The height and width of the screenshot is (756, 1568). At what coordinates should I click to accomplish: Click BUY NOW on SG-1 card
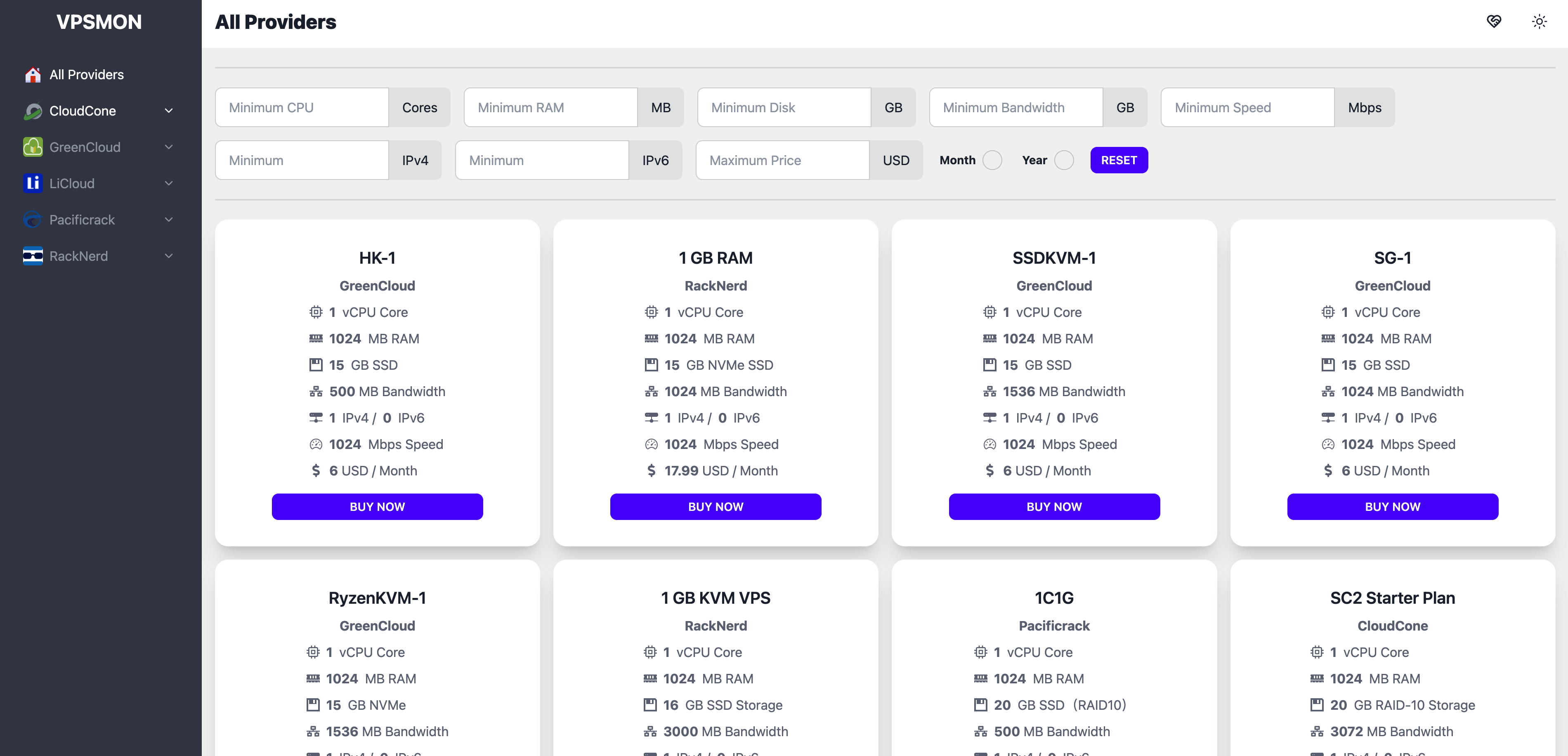(1393, 506)
